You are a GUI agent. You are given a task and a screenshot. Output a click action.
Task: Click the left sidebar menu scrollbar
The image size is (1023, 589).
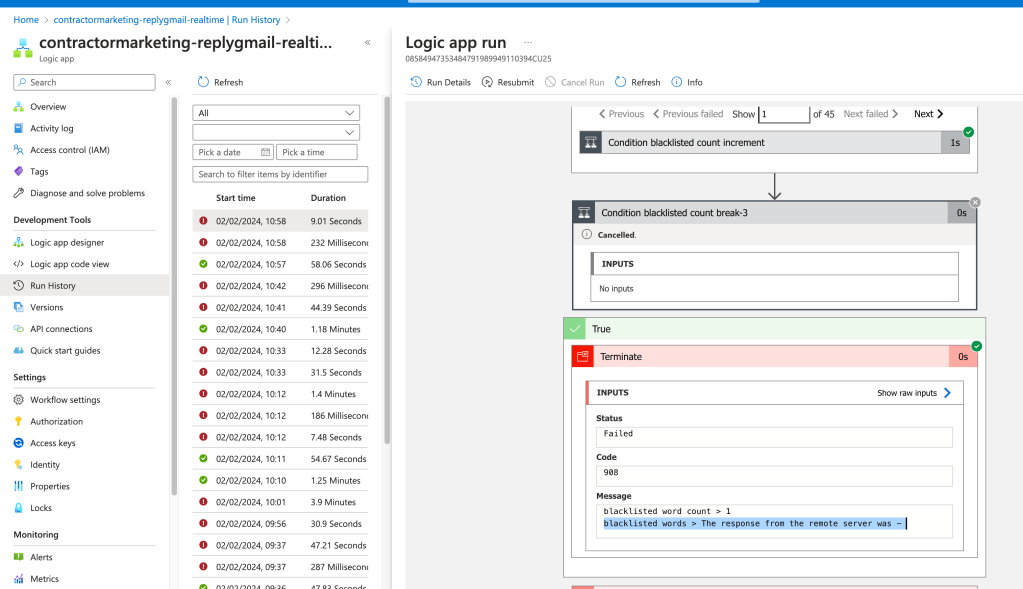(174, 296)
